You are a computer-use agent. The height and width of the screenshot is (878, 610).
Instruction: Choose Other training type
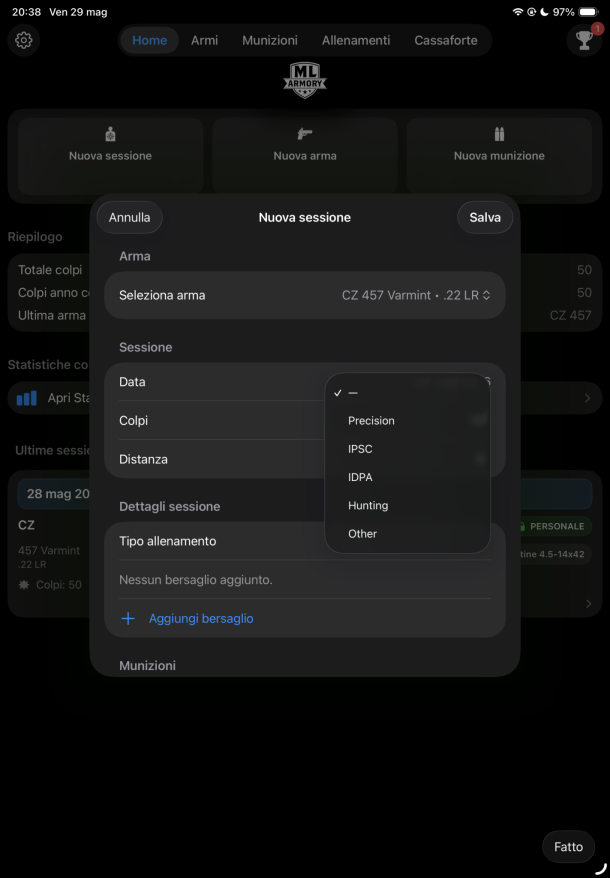(x=407, y=534)
